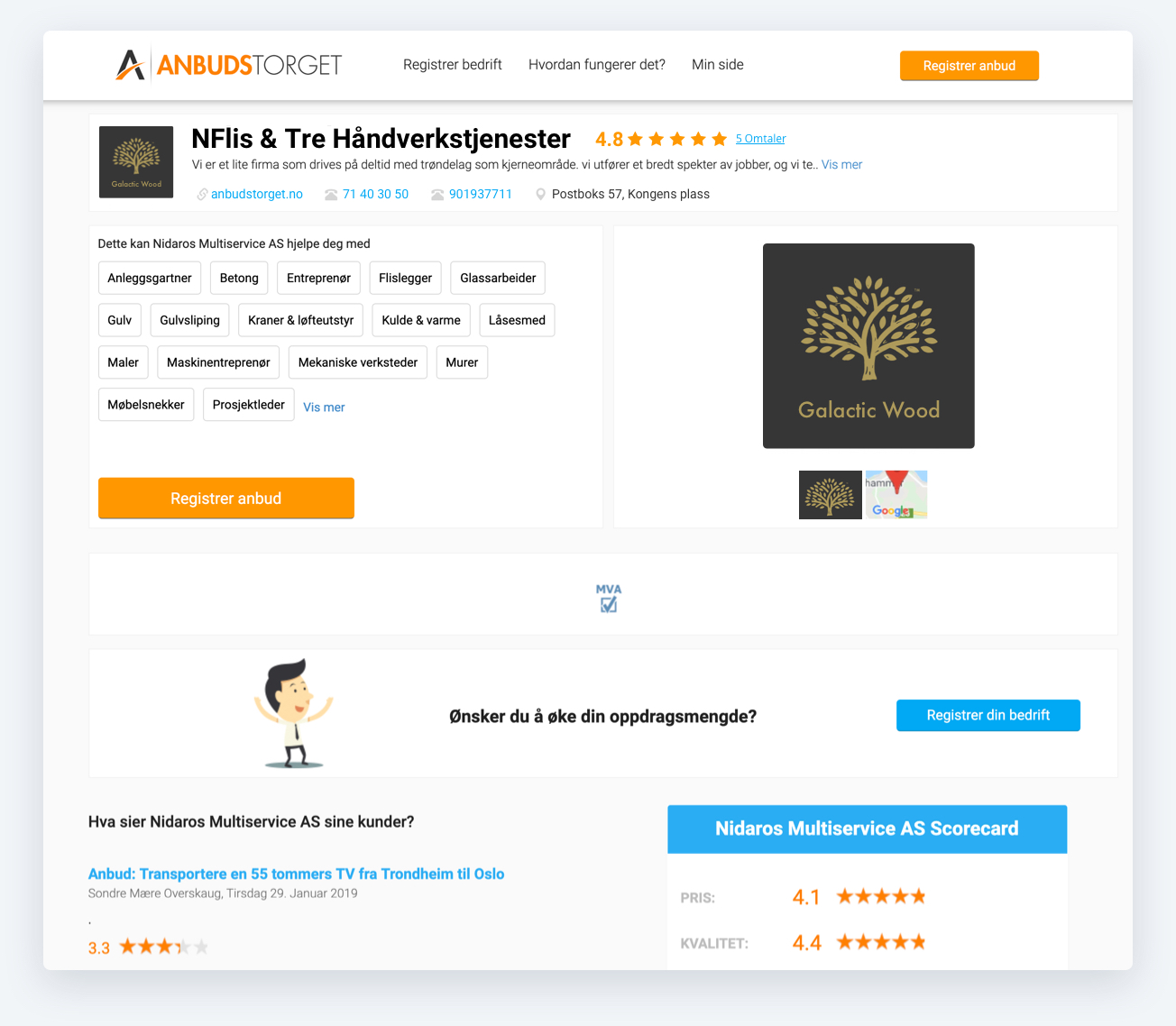Click header Registrer anbud button

[x=969, y=66]
